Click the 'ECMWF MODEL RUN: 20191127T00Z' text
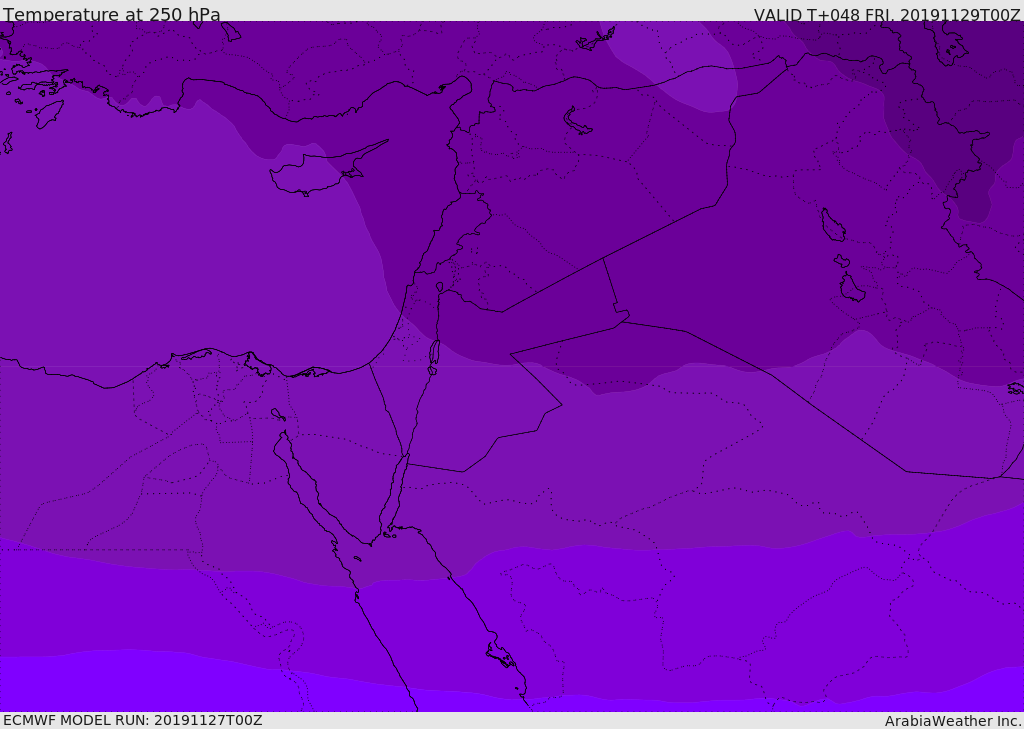This screenshot has height=729, width=1024. coord(133,720)
